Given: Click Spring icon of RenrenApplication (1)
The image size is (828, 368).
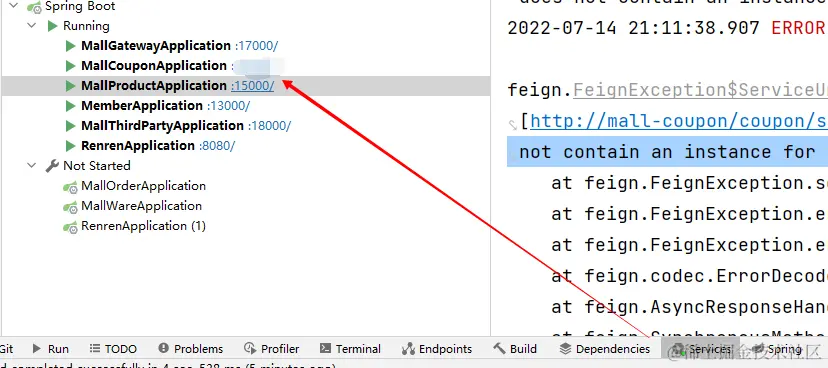Looking at the screenshot, I should [70, 227].
